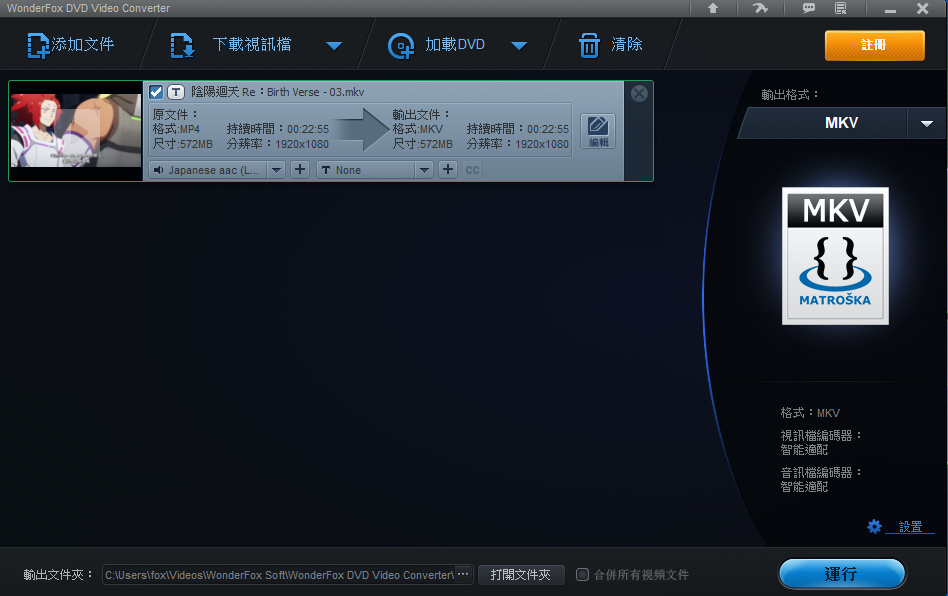Screen dimensions: 948x596
Task: Expand the 下載視訊檔 dropdown arrow
Action: coord(334,46)
